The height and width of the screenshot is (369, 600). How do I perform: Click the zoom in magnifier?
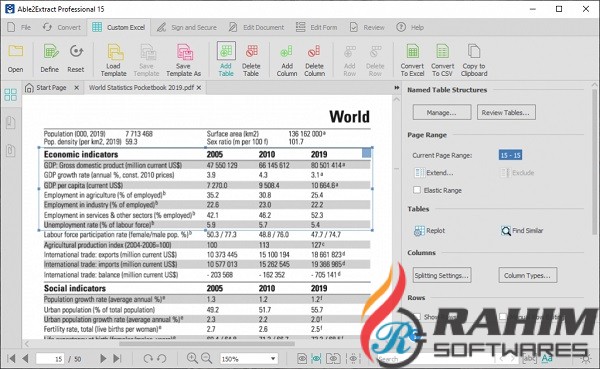coord(192,358)
